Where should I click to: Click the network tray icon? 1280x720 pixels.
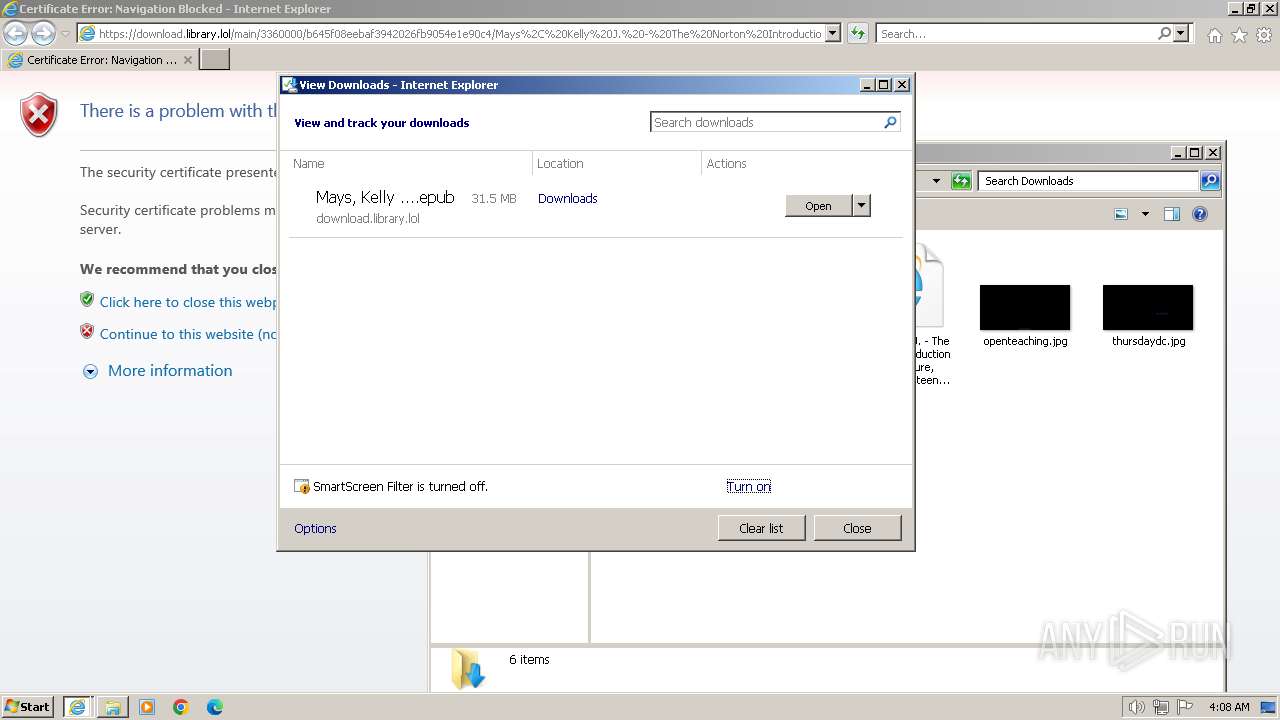tap(1161, 707)
